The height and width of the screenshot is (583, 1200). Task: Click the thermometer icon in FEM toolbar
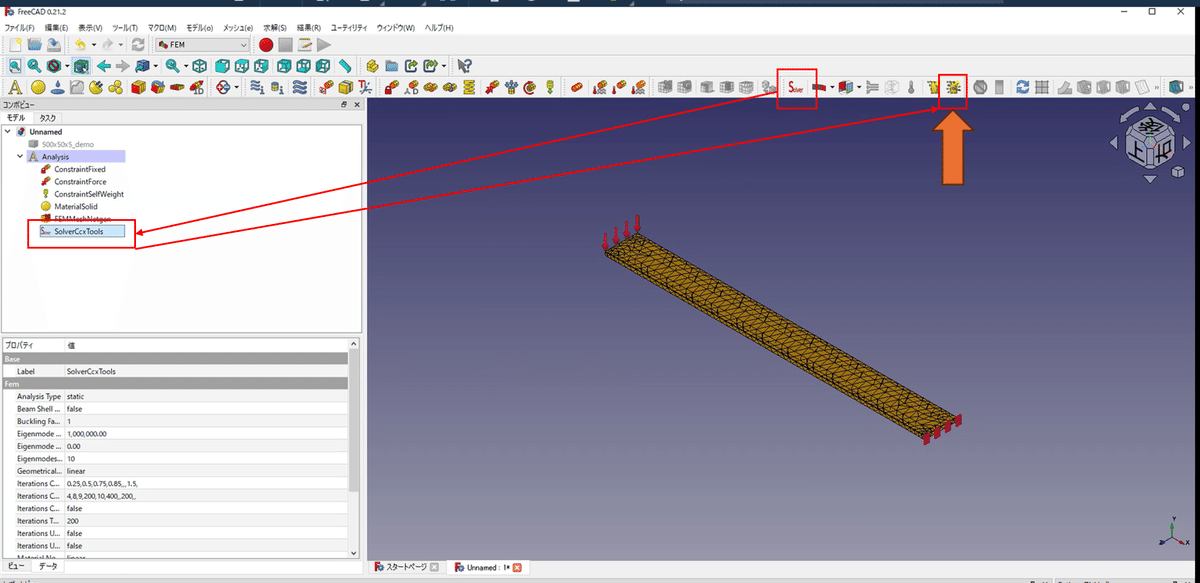pos(911,87)
